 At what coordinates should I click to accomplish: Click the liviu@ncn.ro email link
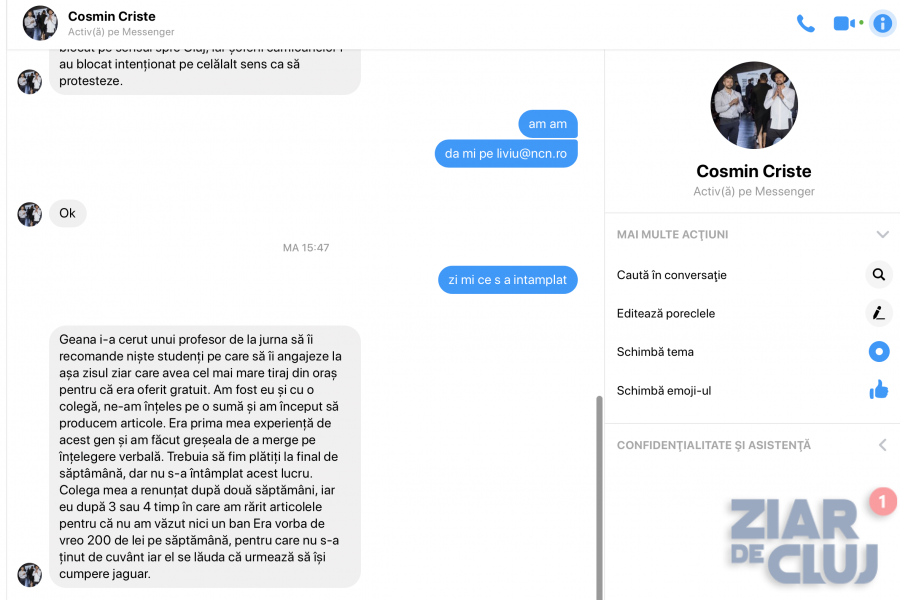[x=532, y=153]
